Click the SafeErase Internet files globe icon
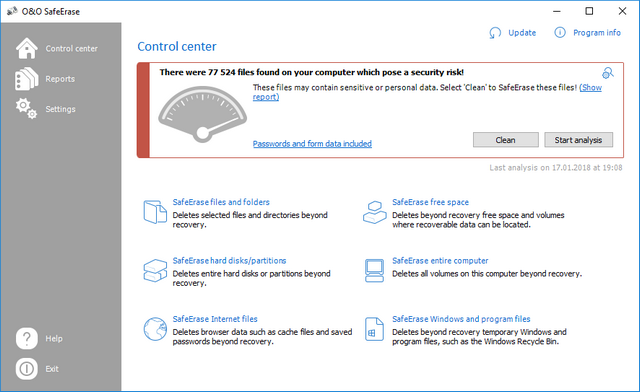The height and width of the screenshot is (392, 640). 155,329
